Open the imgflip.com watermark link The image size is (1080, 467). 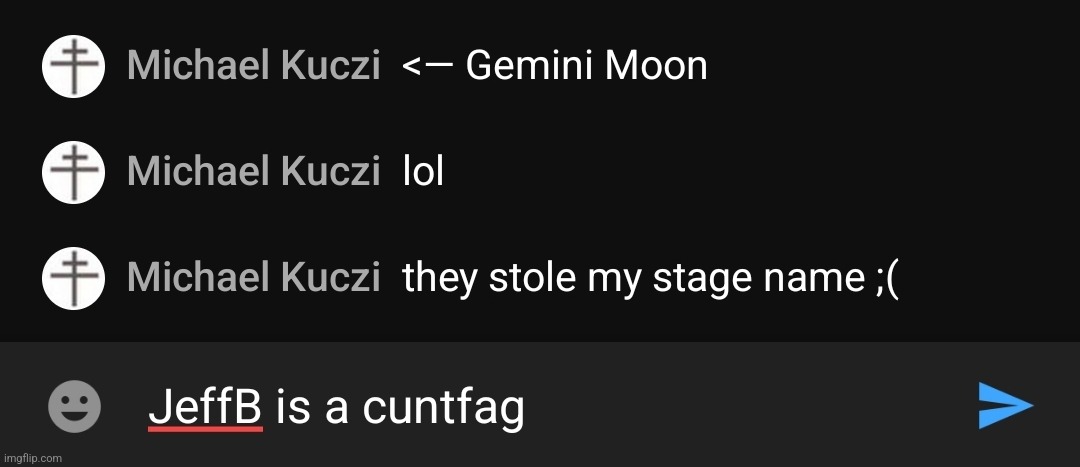pyautogui.click(x=32, y=458)
